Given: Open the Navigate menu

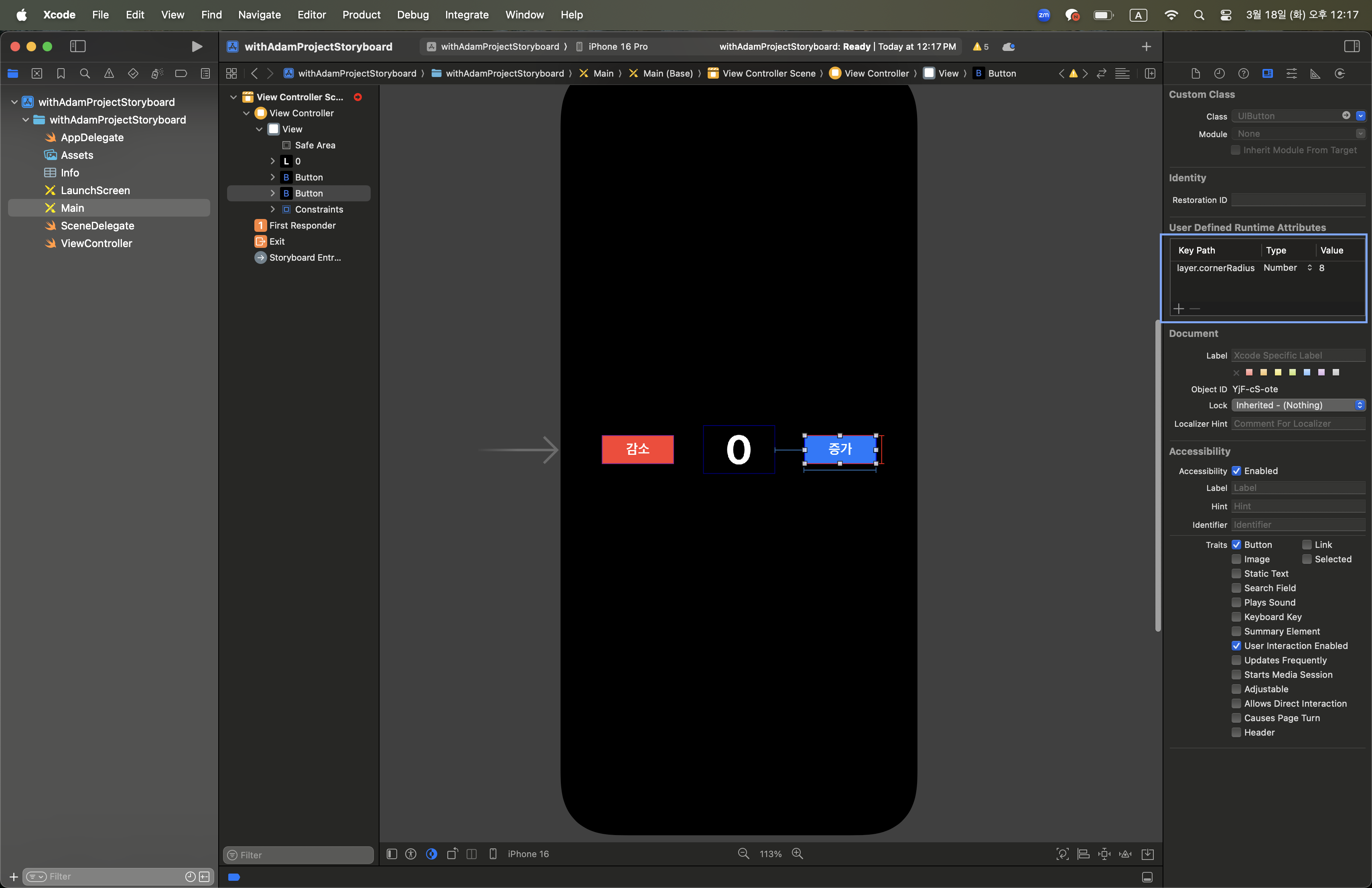Looking at the screenshot, I should [260, 15].
